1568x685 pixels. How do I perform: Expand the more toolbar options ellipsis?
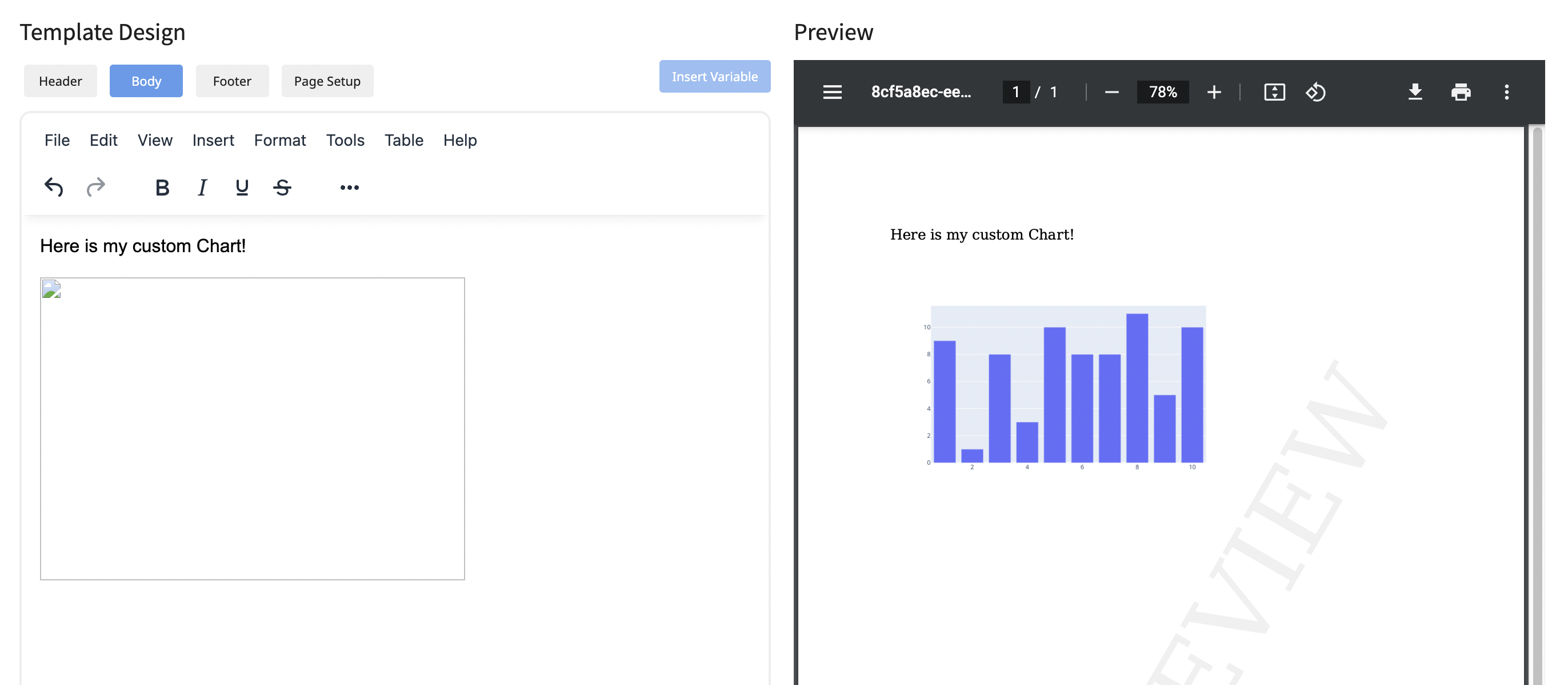tap(349, 187)
